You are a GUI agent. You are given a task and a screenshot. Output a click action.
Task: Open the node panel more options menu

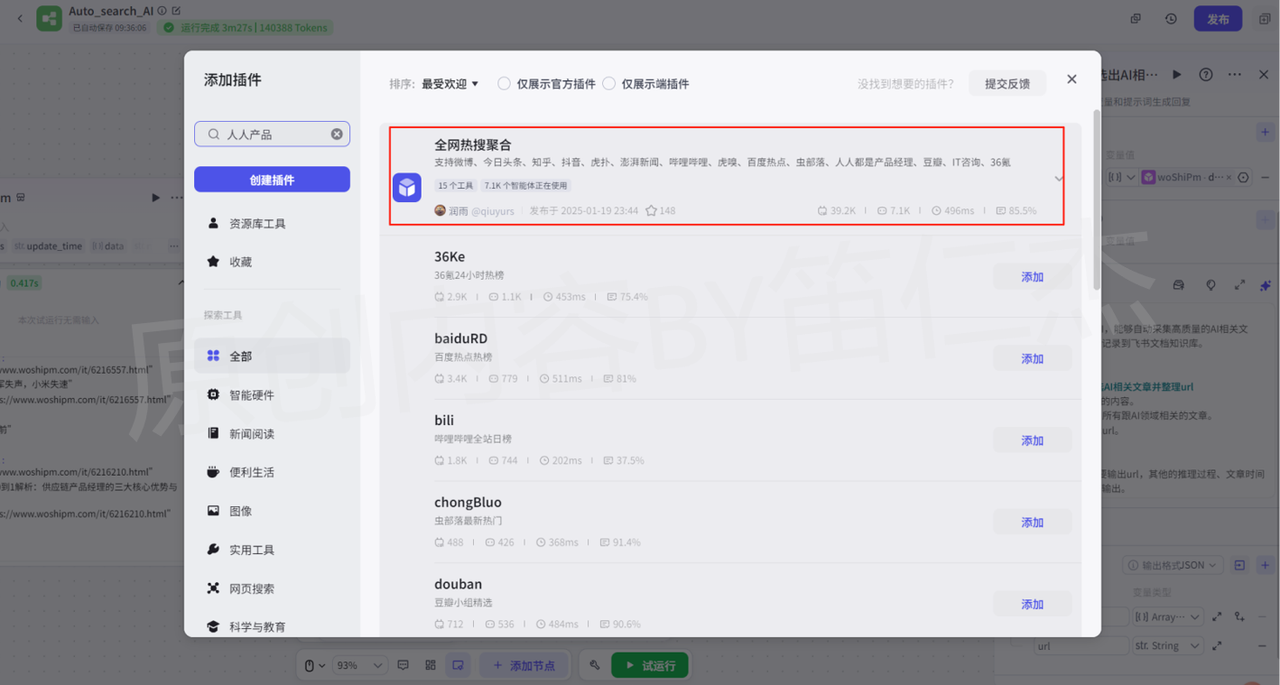tap(1235, 75)
